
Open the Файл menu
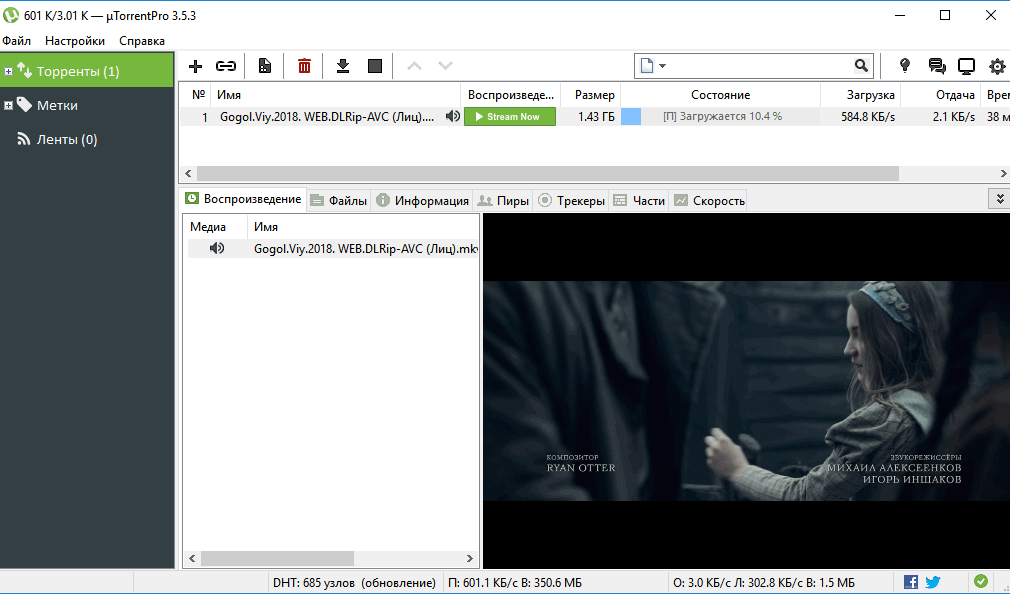pos(17,41)
